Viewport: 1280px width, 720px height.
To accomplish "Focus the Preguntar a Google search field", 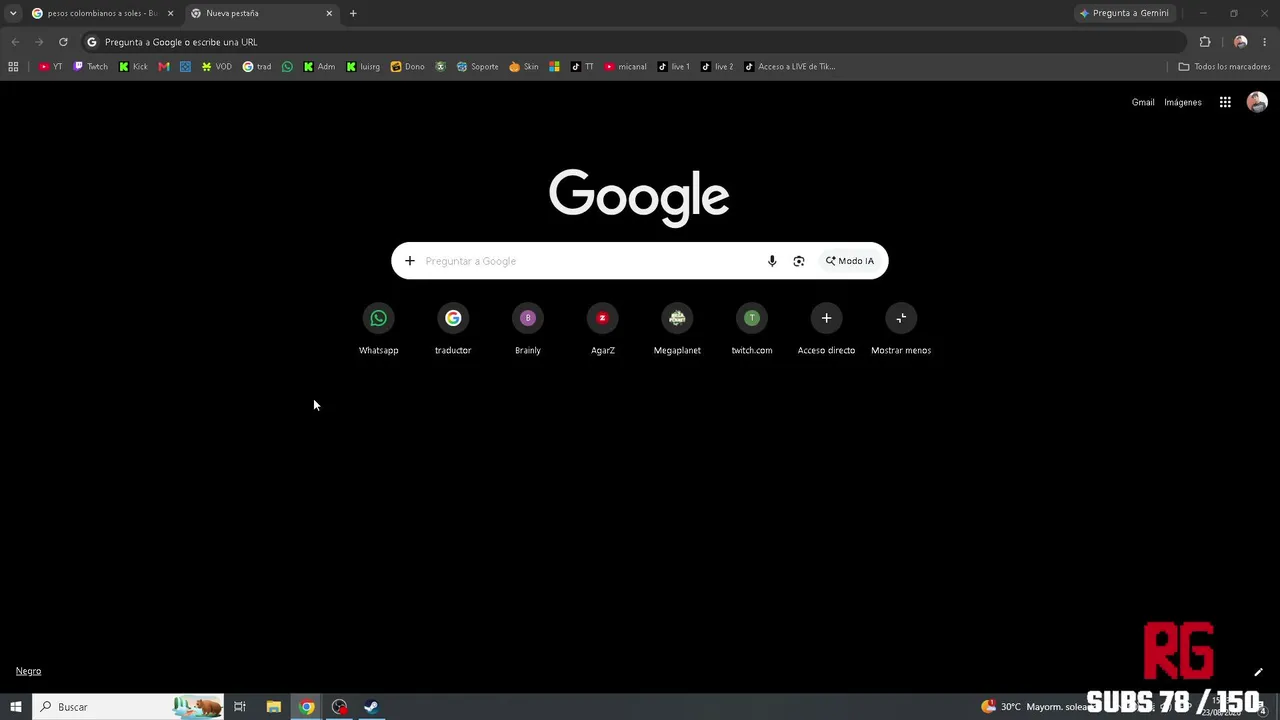I will (590, 261).
